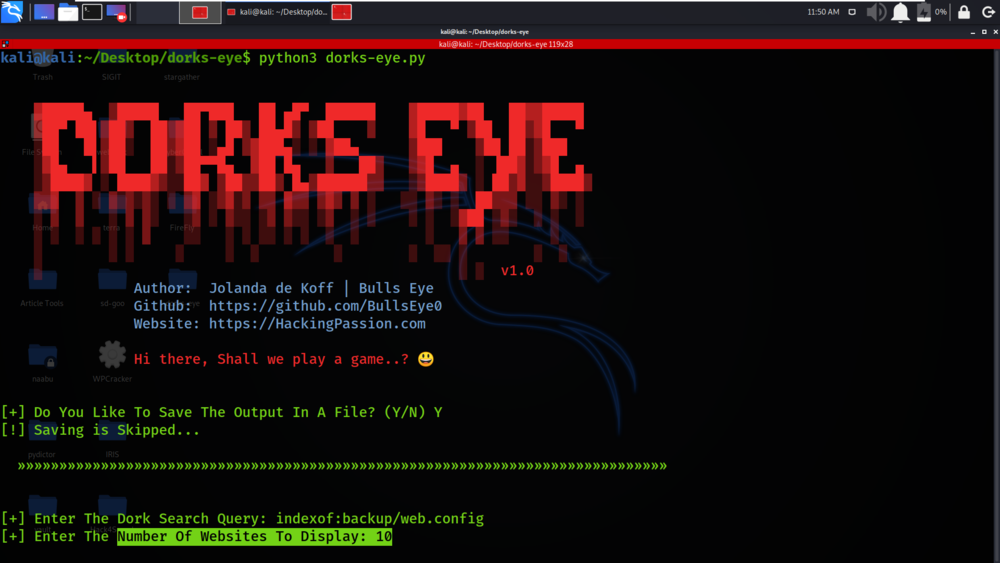Click the v1.0 version label

(517, 271)
